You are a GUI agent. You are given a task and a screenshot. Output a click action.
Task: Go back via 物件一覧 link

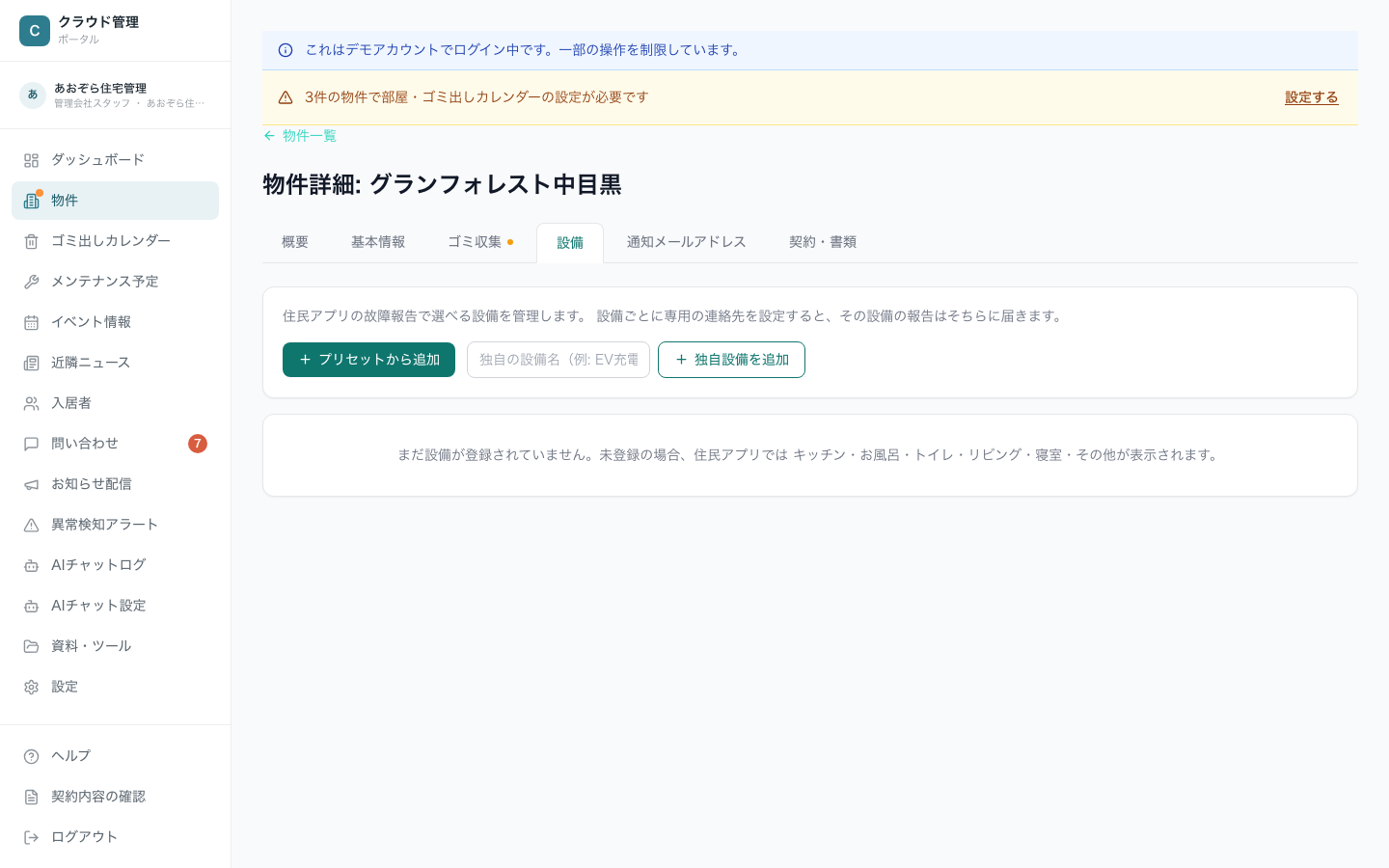tap(300, 136)
